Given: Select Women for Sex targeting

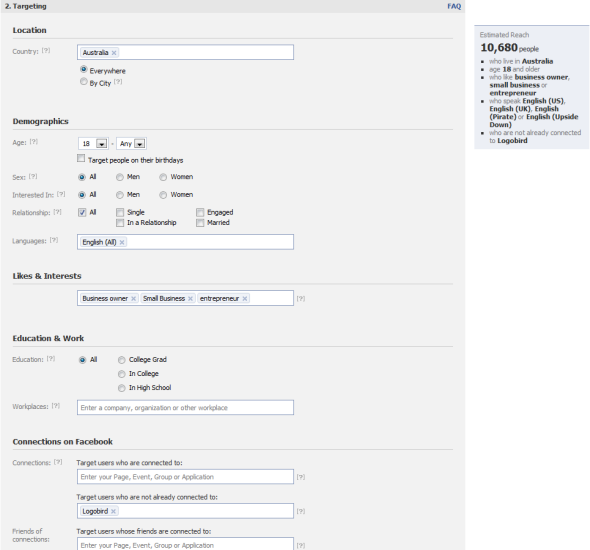Looking at the screenshot, I should pyautogui.click(x=163, y=177).
